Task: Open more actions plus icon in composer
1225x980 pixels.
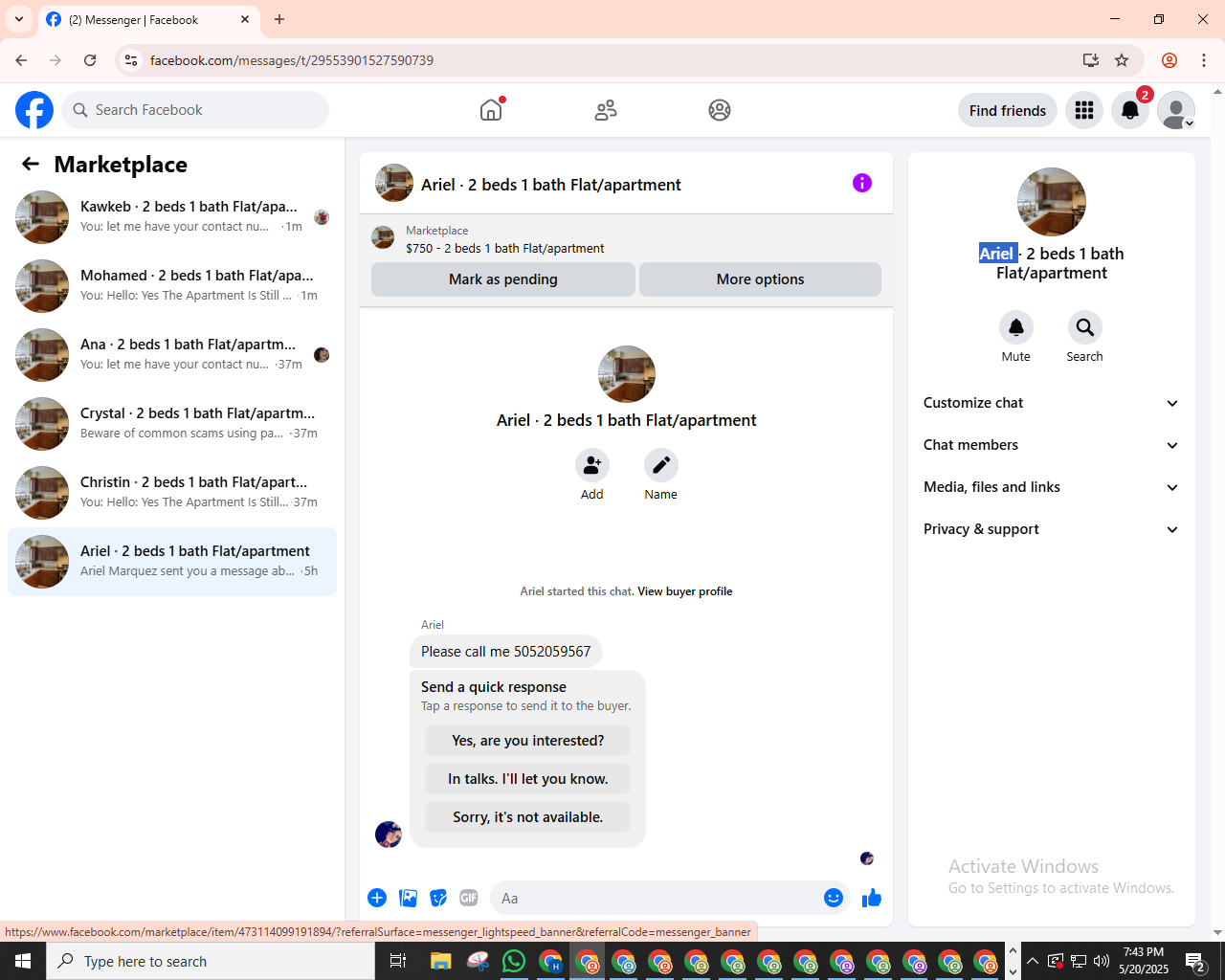Action: point(377,898)
